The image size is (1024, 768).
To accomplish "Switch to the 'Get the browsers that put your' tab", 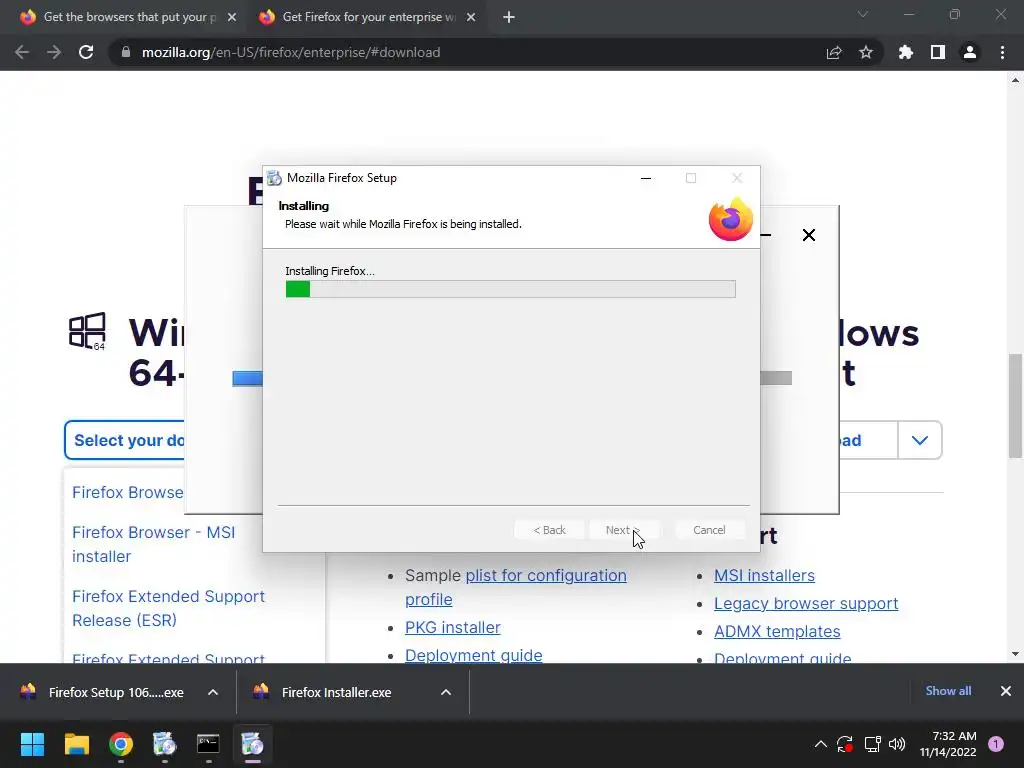I will click(129, 17).
